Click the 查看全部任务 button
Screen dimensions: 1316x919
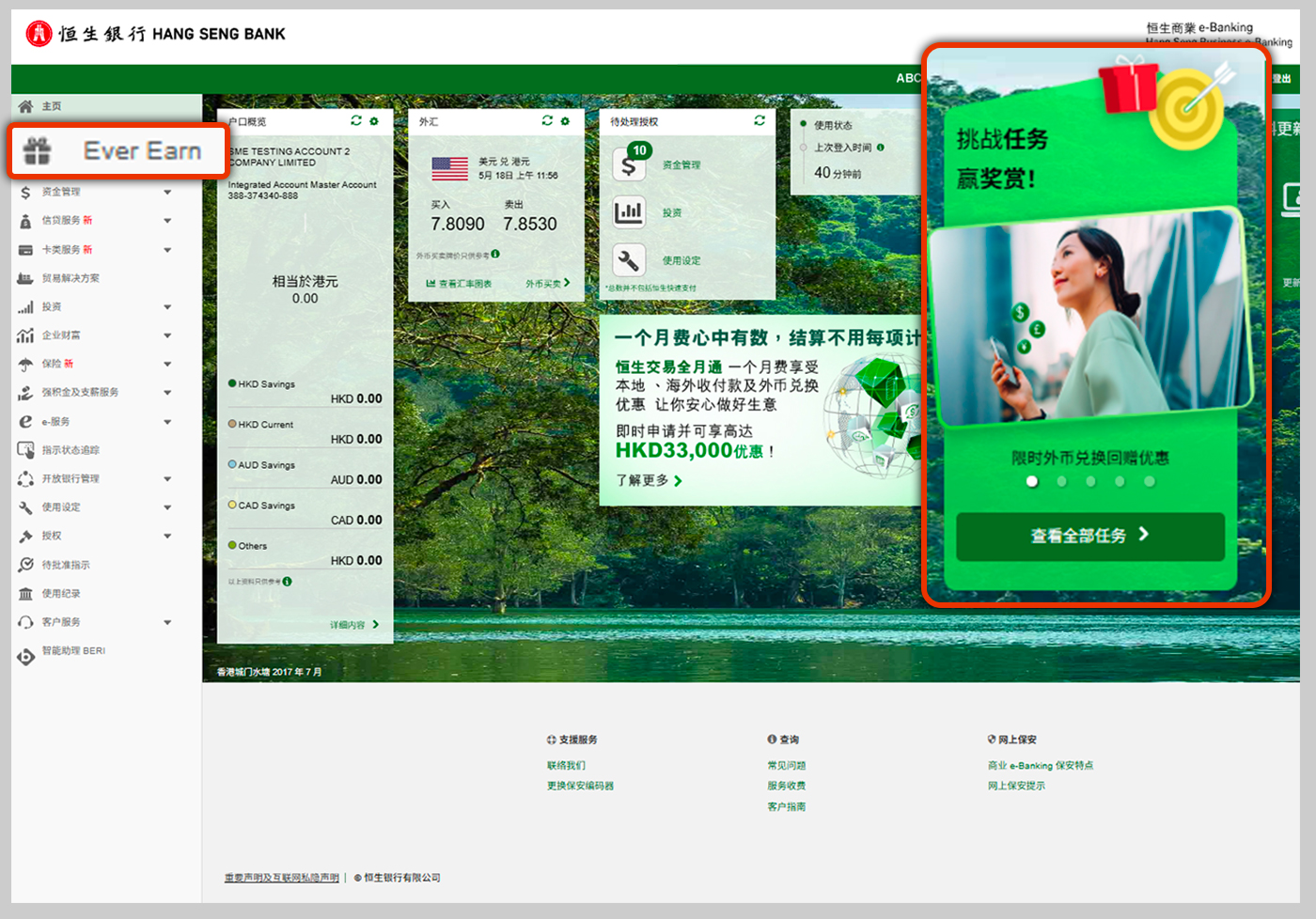[1090, 536]
